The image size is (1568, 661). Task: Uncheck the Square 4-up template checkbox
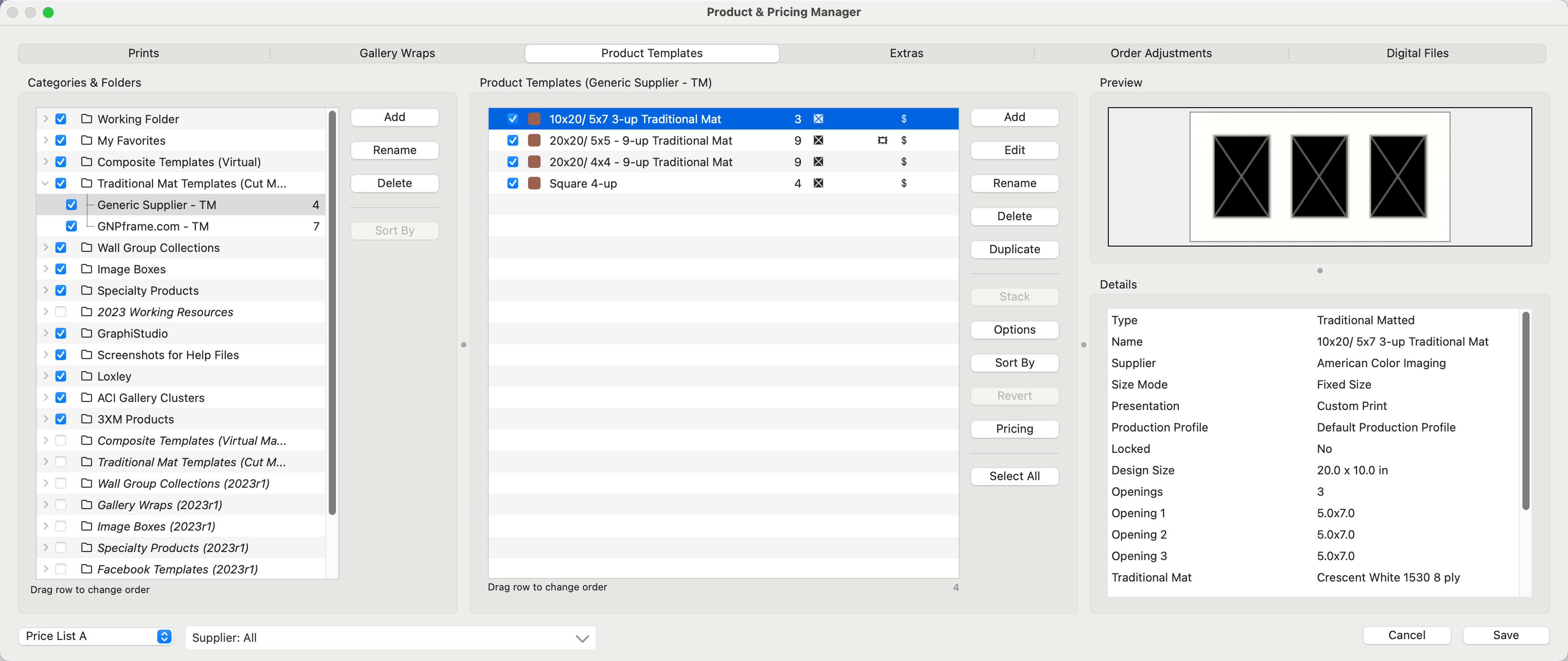[x=512, y=183]
